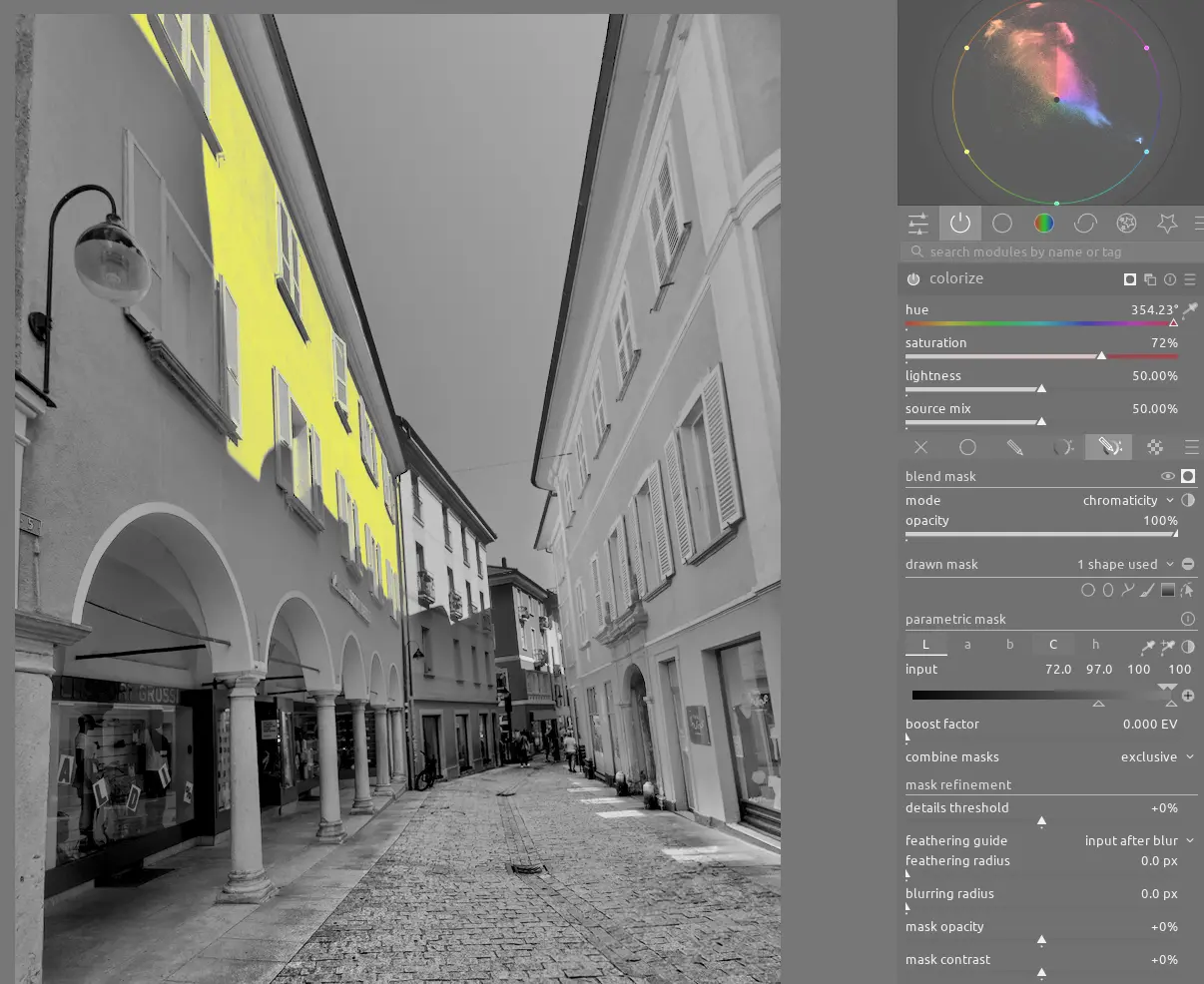Screen dimensions: 1204x984
Task: Click the saturation slider
Action: tap(1041, 356)
